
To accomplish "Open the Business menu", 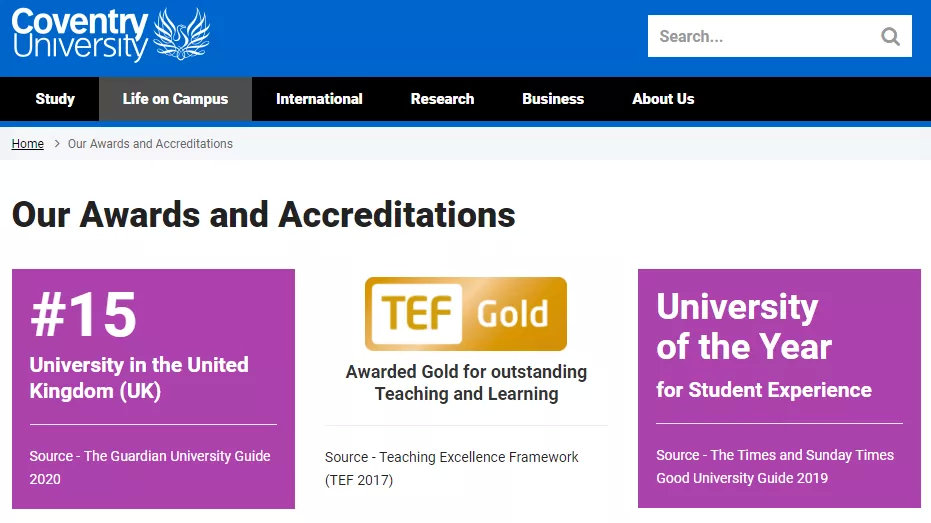I will [x=553, y=99].
